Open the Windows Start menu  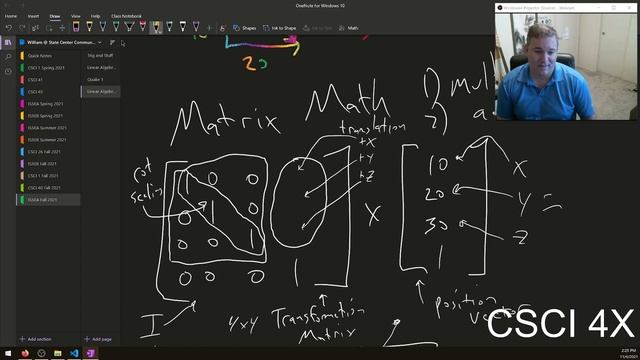(x=8, y=353)
